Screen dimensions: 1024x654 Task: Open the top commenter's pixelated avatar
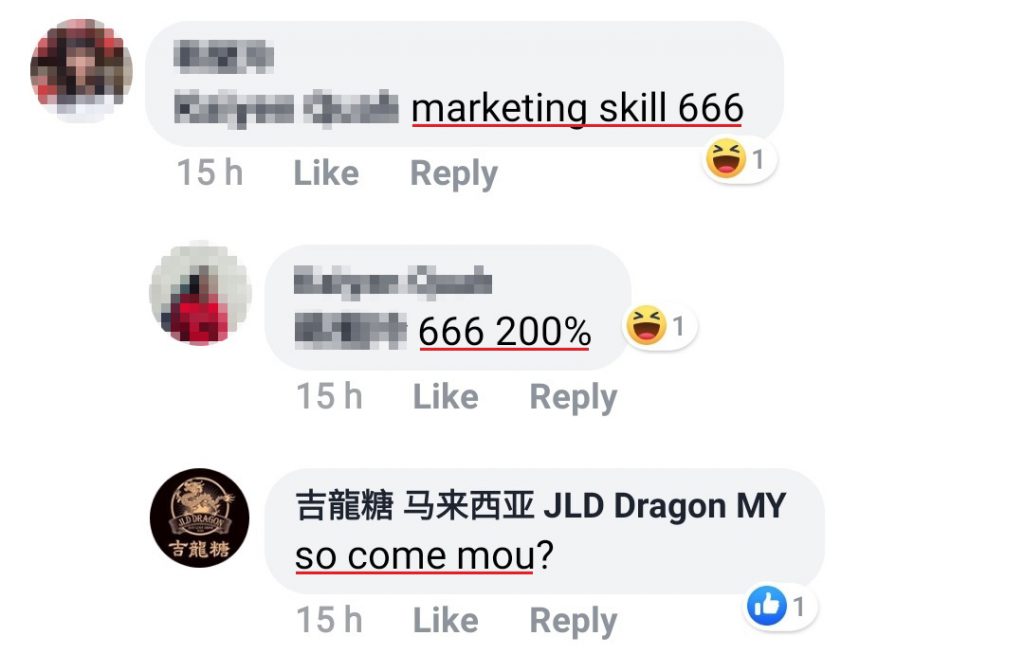pyautogui.click(x=81, y=70)
